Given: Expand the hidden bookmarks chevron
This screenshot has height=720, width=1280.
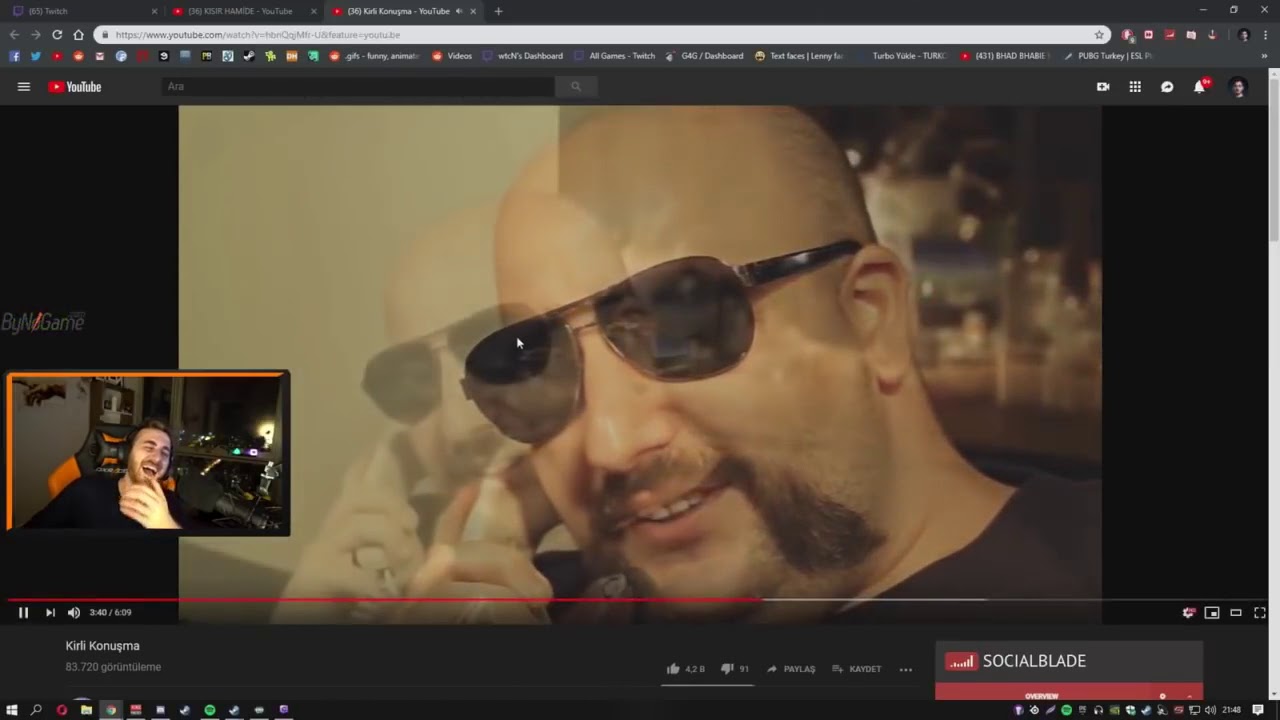Looking at the screenshot, I should click(x=1265, y=56).
